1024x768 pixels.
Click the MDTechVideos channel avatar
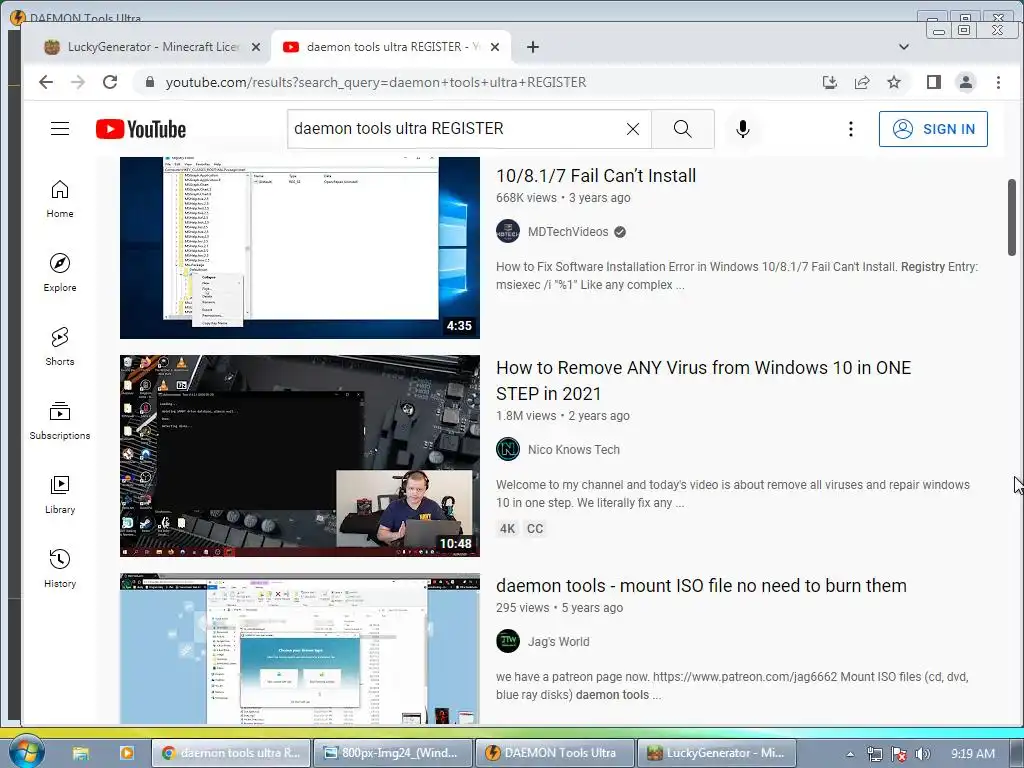tap(508, 231)
